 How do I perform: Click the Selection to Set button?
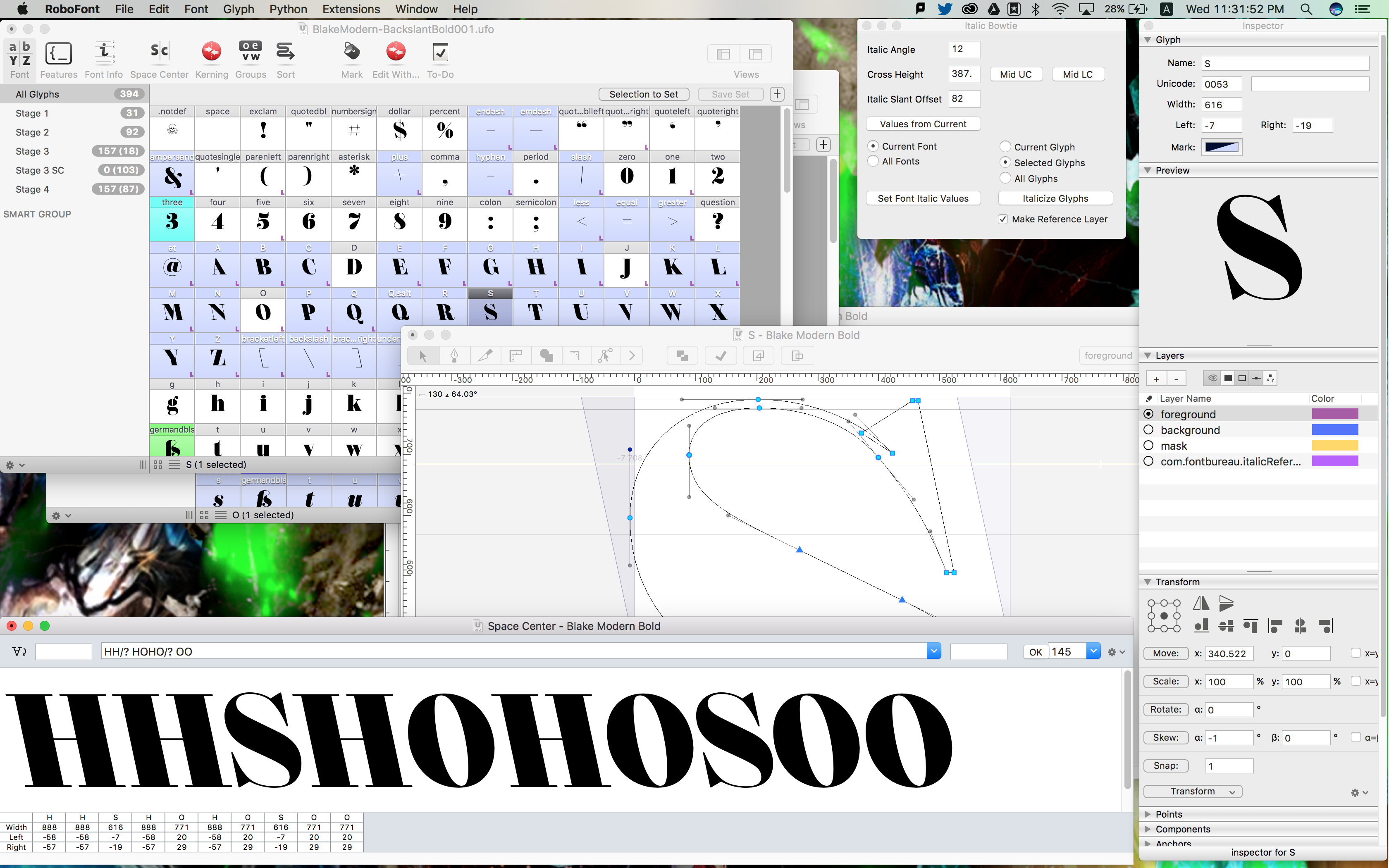click(x=643, y=94)
